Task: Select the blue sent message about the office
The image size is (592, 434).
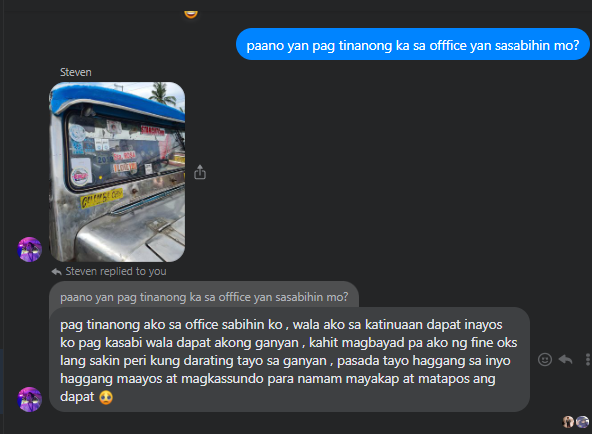Action: click(x=413, y=44)
